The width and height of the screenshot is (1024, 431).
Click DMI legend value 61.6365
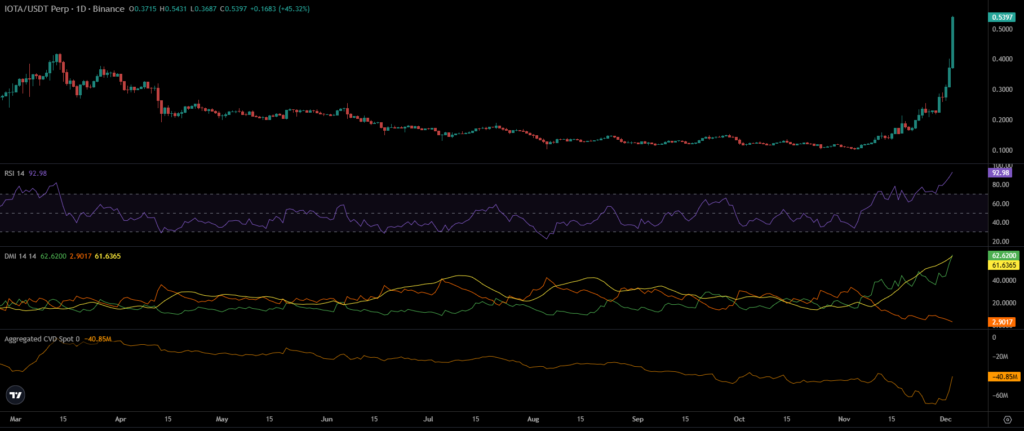pyautogui.click(x=106, y=257)
